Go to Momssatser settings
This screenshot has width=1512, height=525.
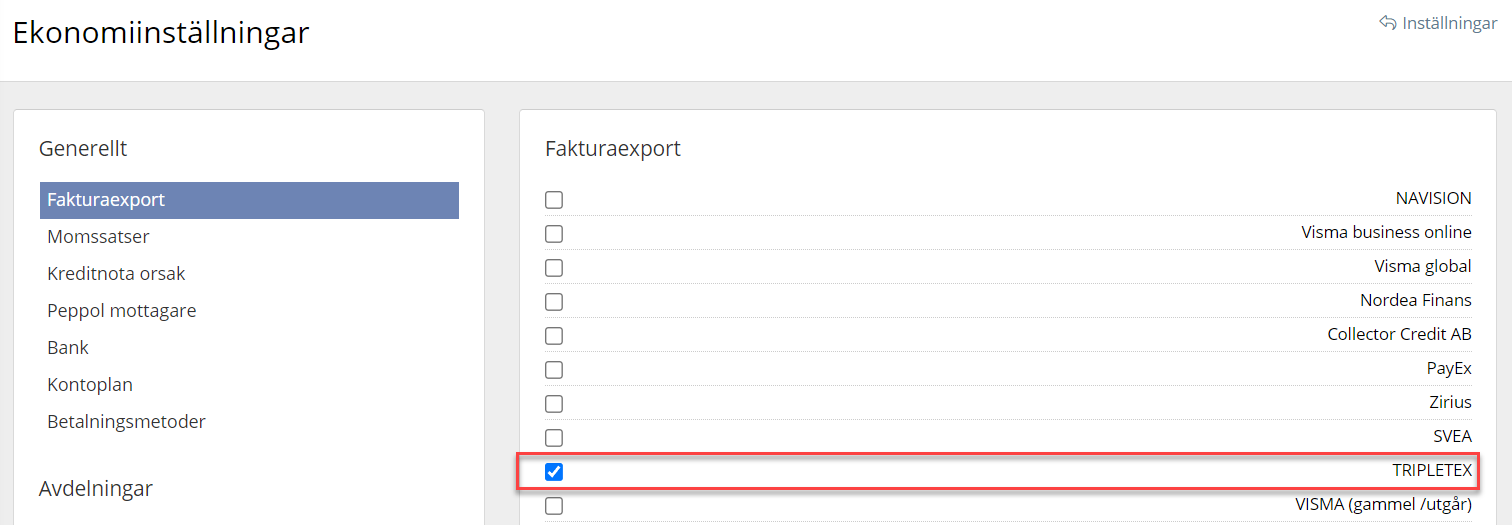click(98, 237)
